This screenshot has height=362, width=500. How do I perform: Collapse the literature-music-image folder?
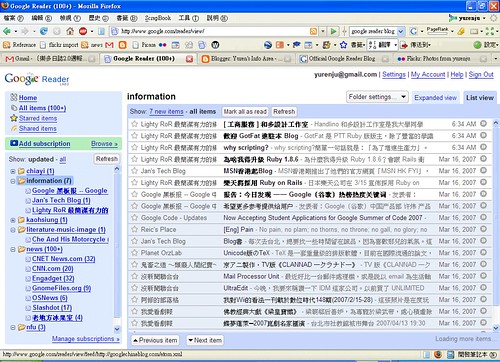point(13,230)
